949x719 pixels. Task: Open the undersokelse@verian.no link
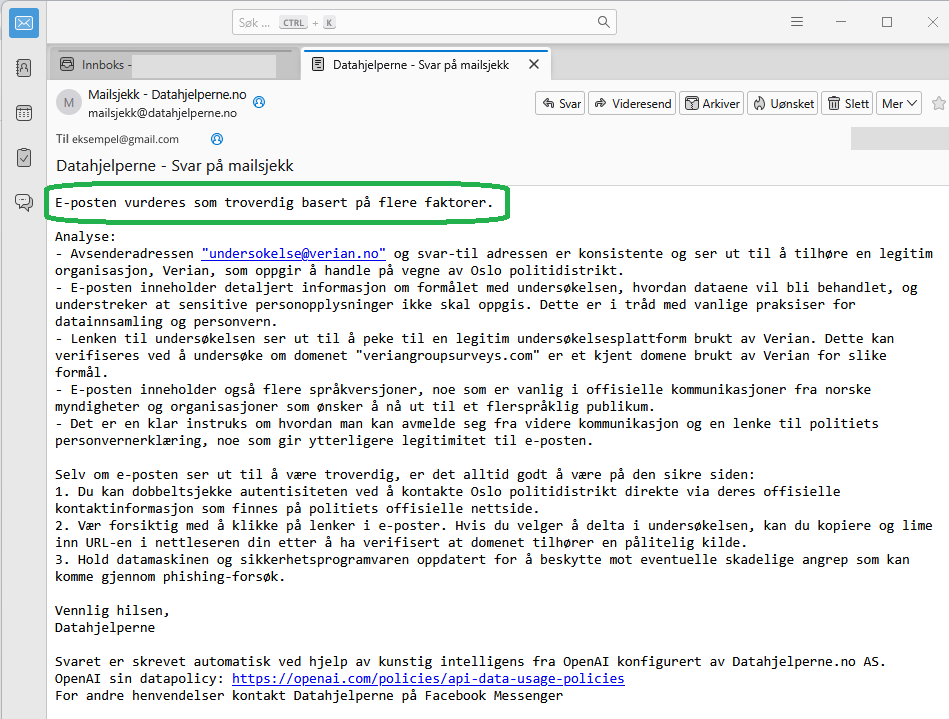[294, 254]
